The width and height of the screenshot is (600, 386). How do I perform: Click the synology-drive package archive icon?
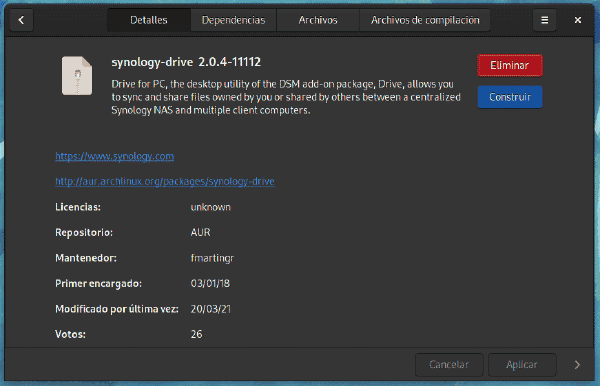click(x=77, y=76)
